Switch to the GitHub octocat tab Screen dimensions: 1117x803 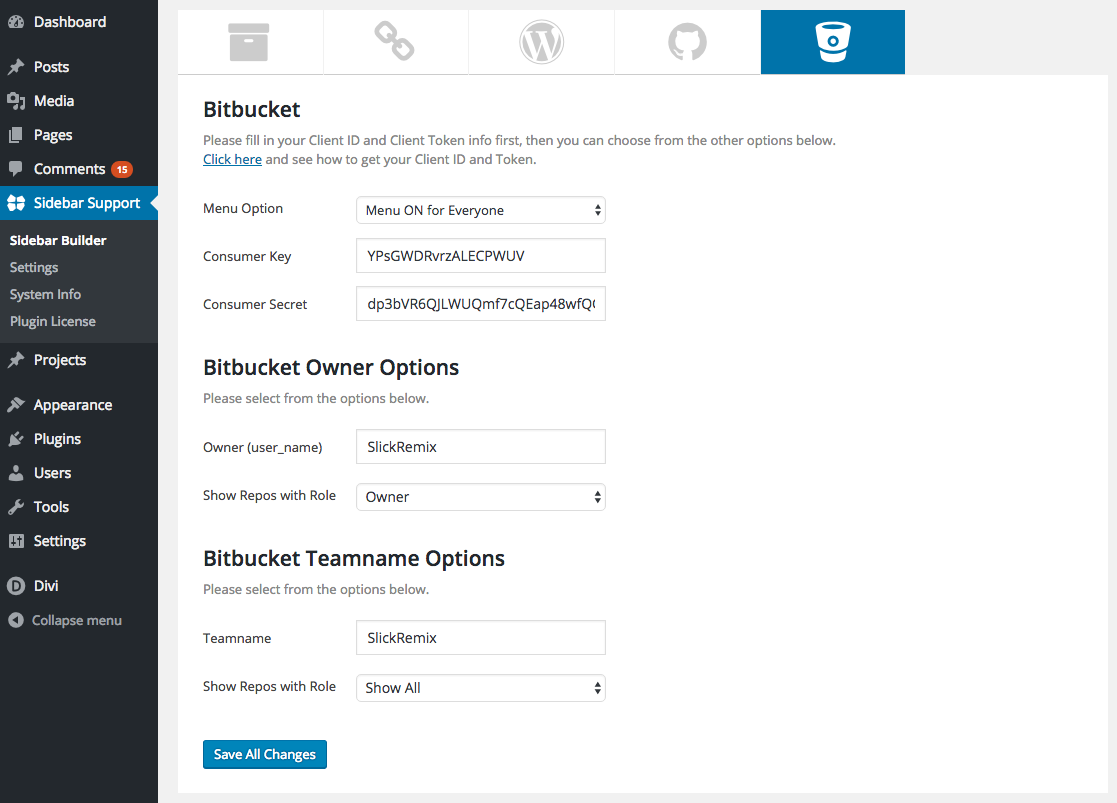[687, 42]
